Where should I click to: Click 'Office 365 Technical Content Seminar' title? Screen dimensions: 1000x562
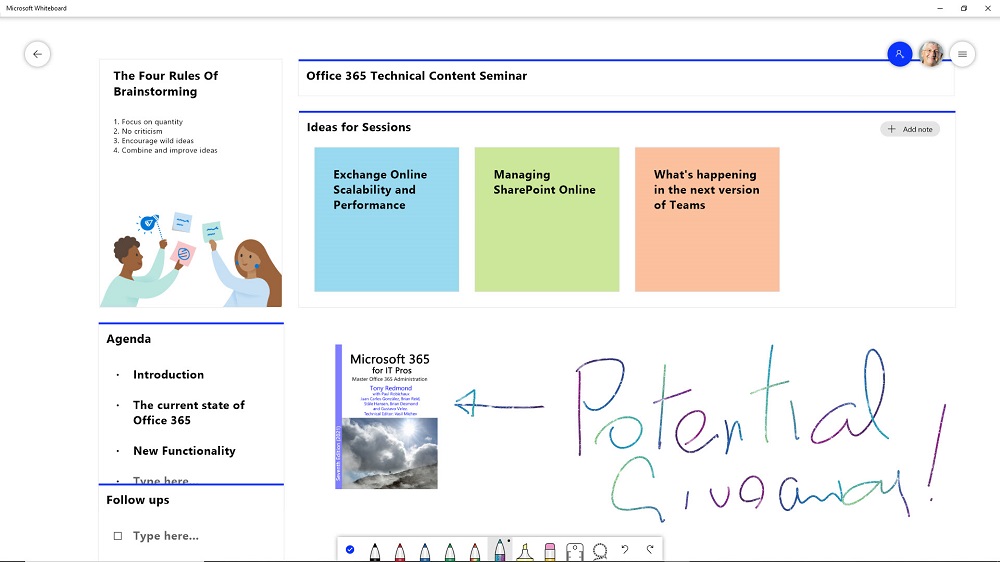(x=416, y=76)
